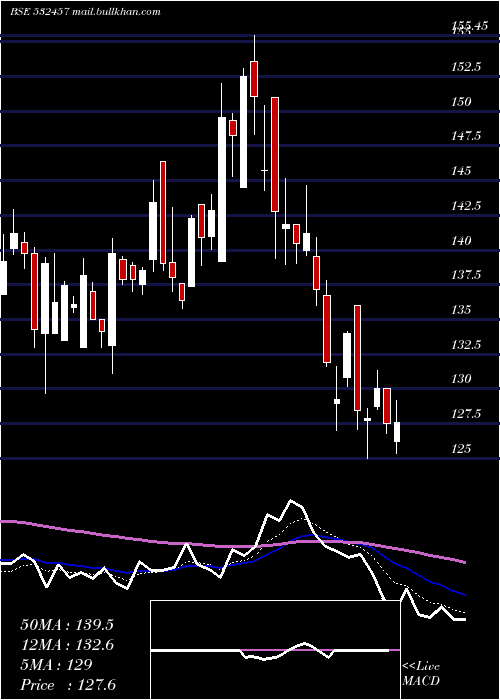500x700 pixels.
Task: Click the 150 price axis label
Action: 461,101
